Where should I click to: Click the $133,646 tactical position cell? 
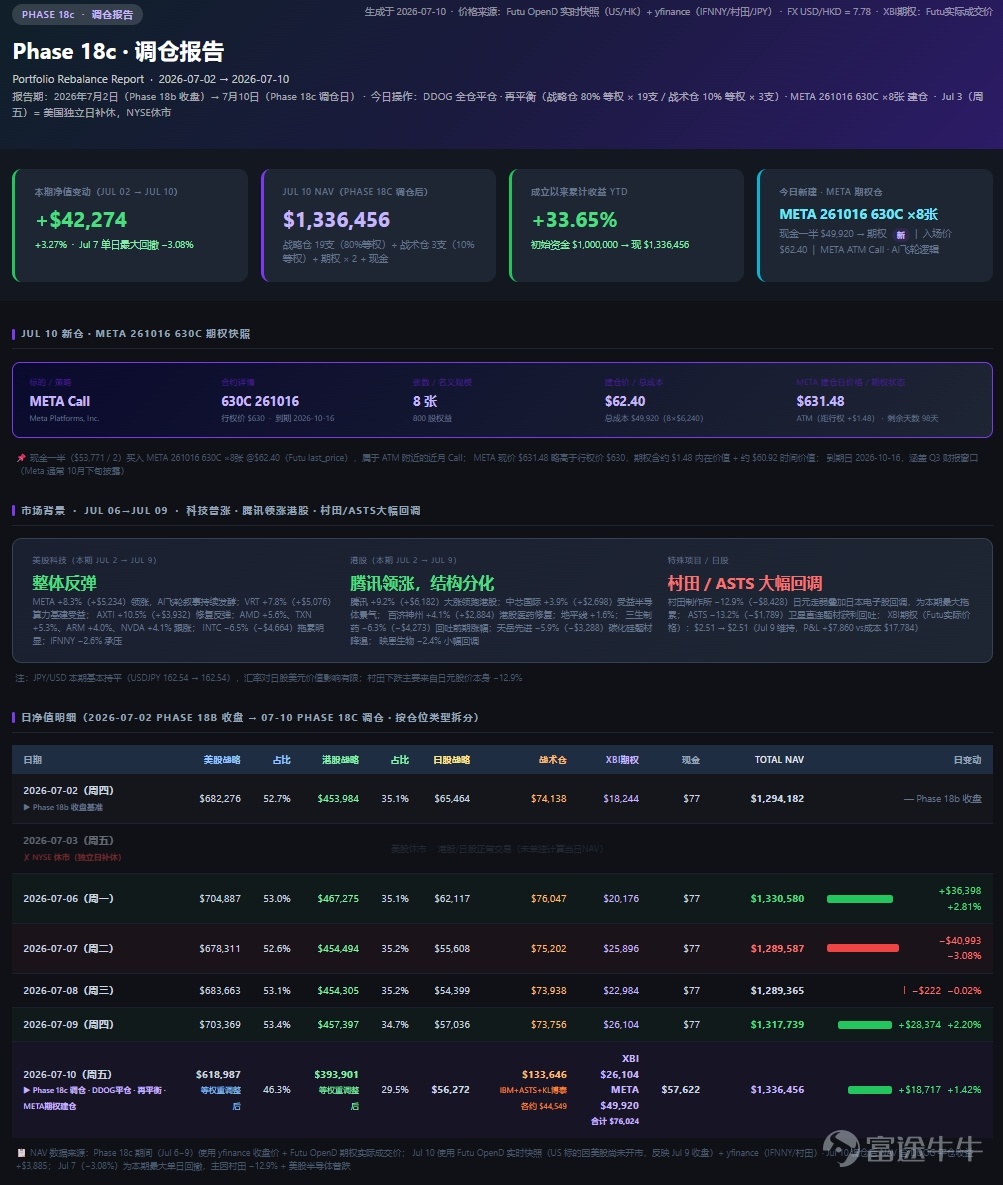(x=544, y=1075)
